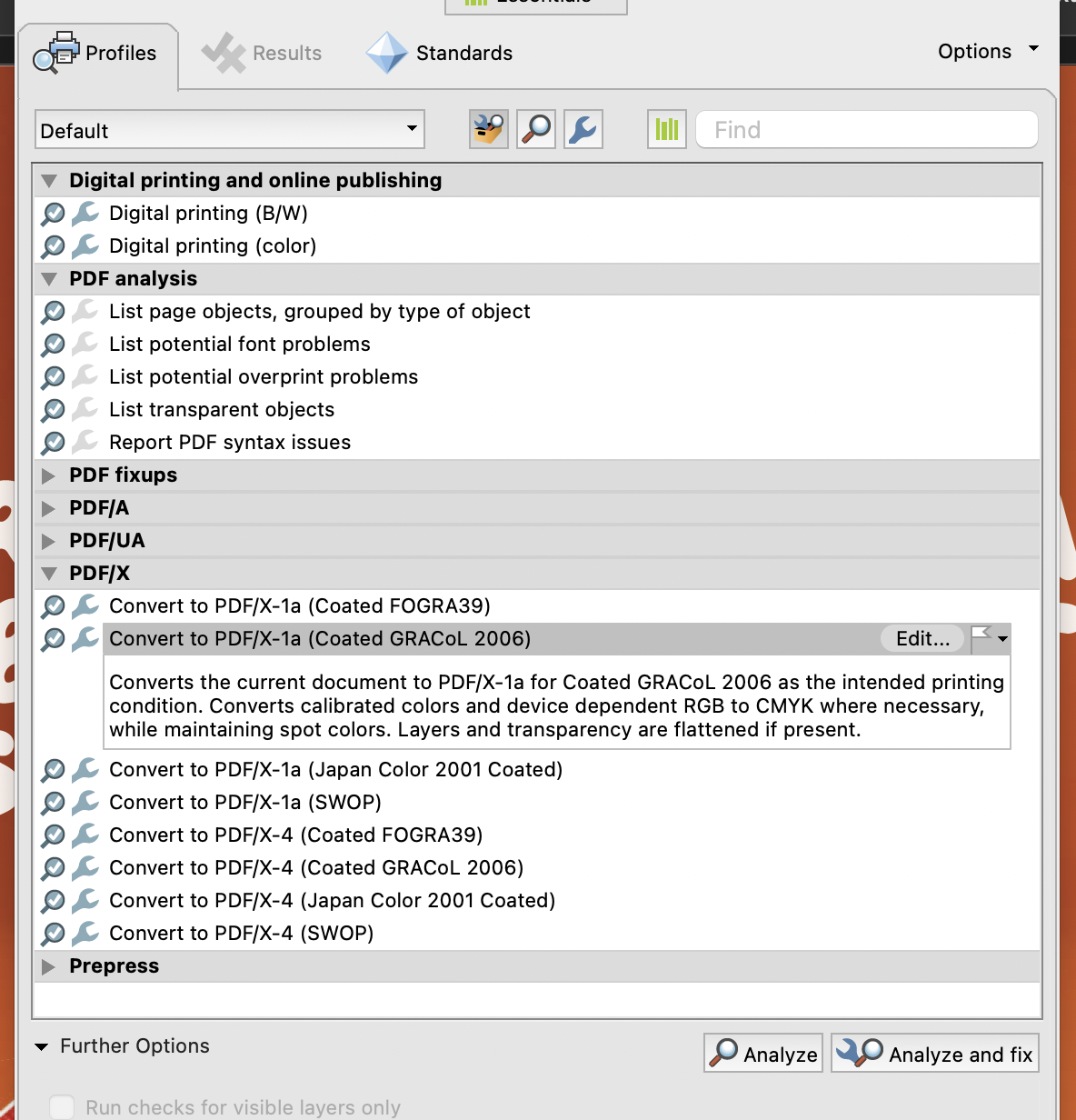Open the Default library dropdown

229,130
